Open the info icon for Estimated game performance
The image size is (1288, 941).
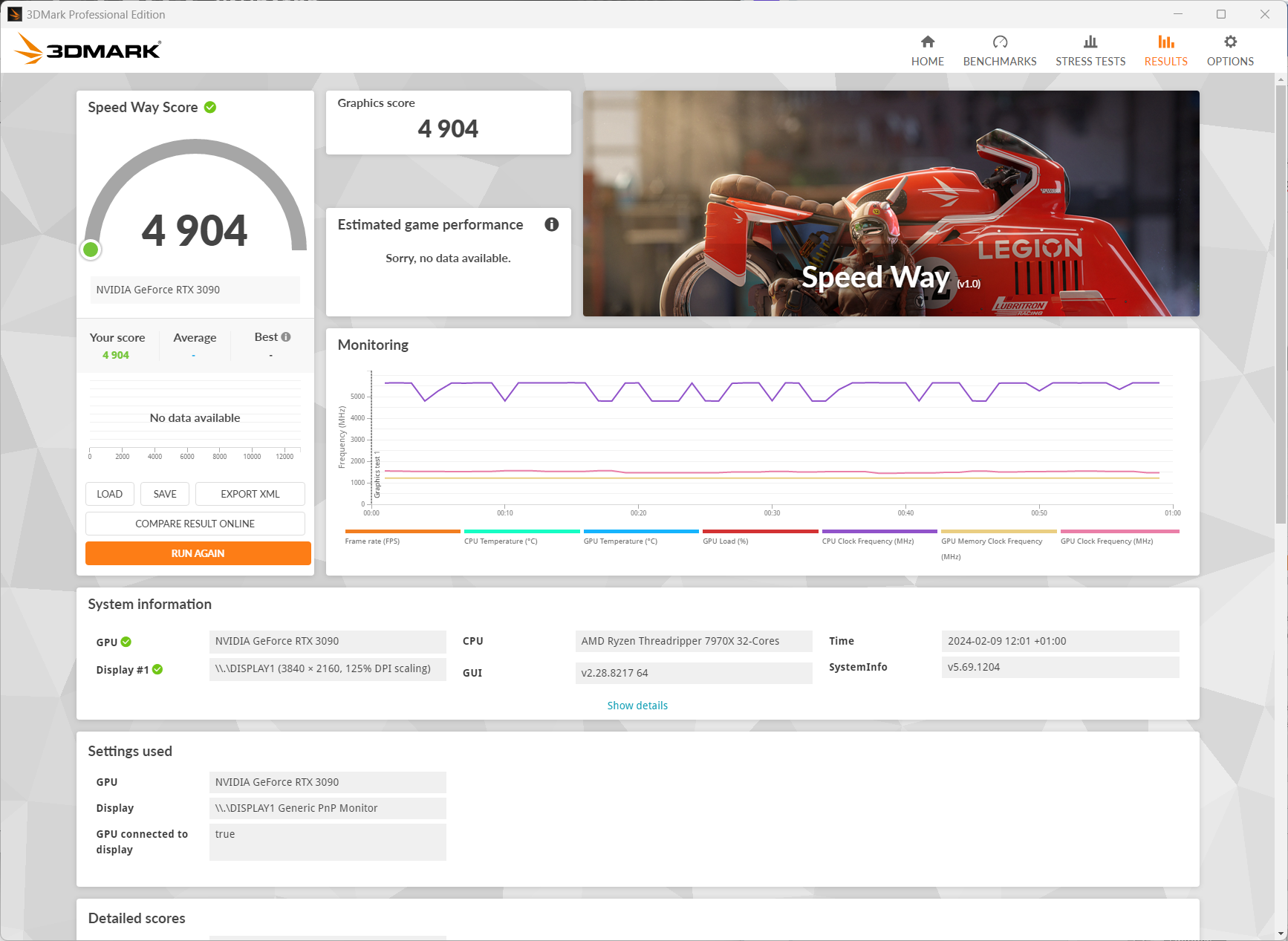551,224
